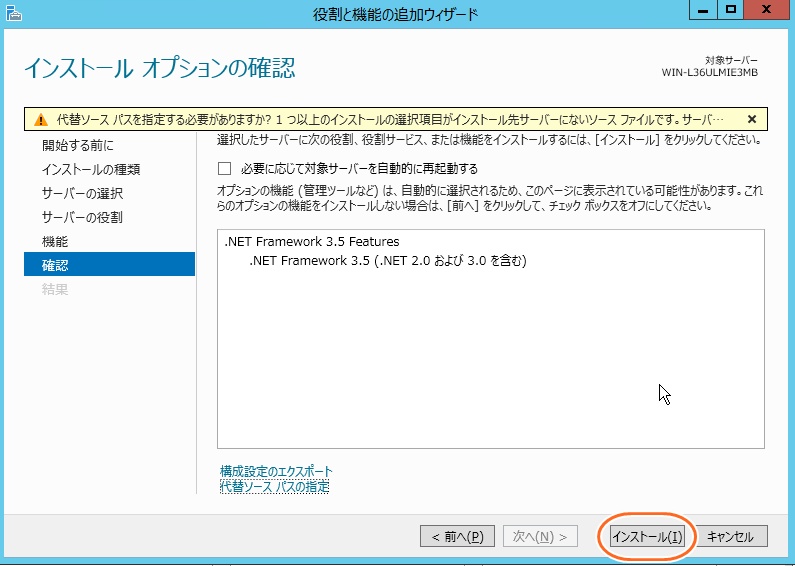Screen dimensions: 795x566
Task: Close the wizard with the red X
Action: click(x=767, y=10)
